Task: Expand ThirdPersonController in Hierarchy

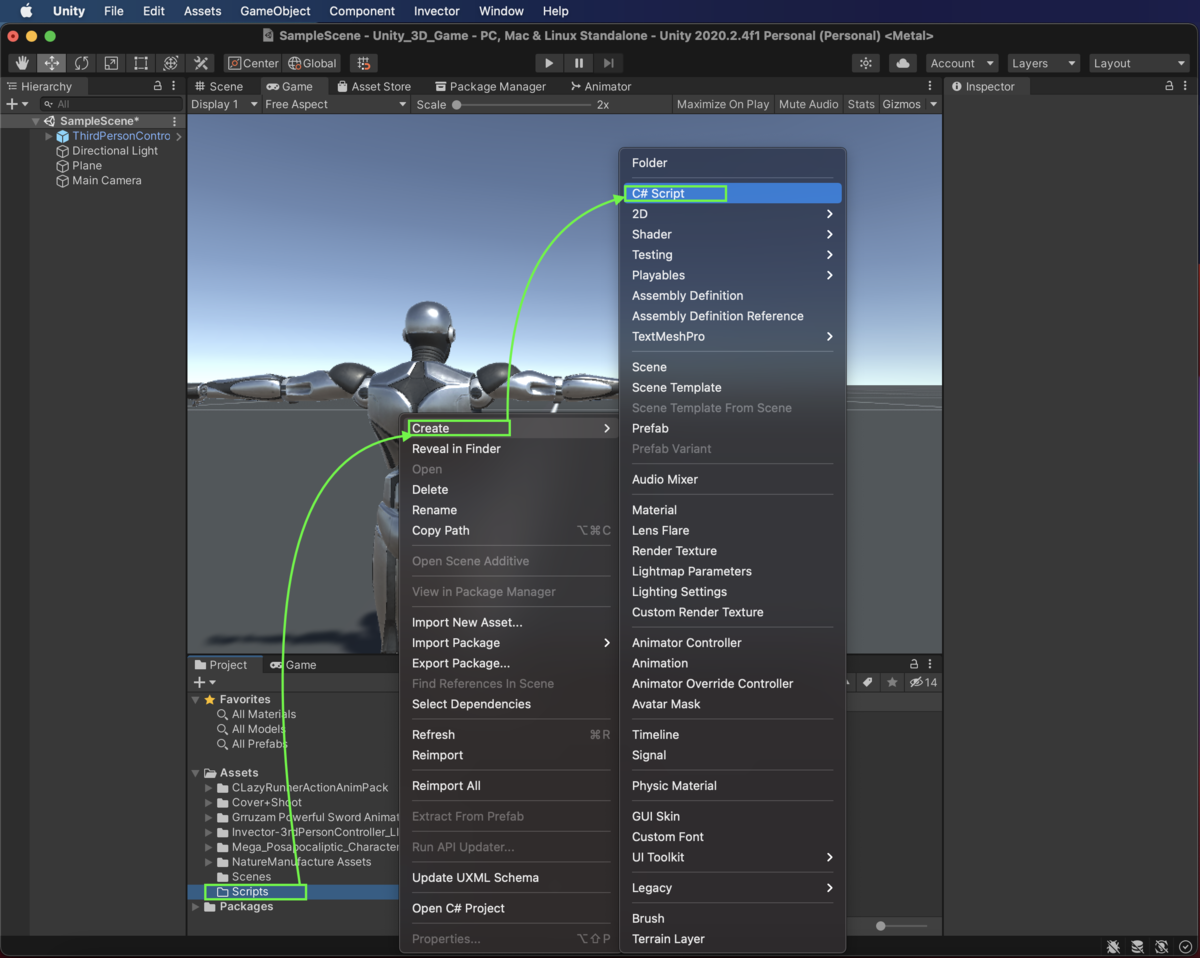Action: [x=49, y=136]
